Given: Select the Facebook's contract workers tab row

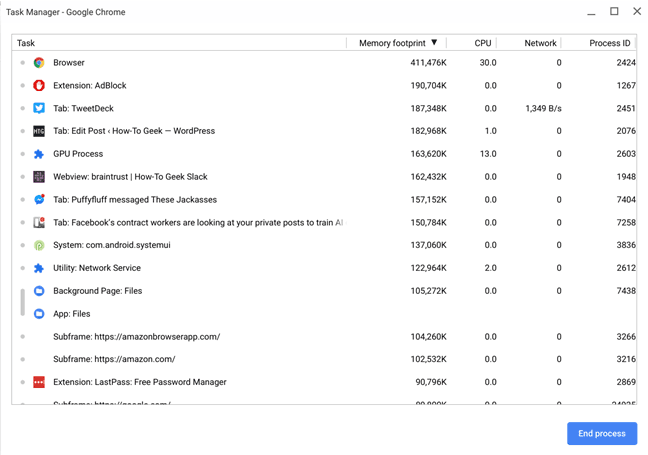Looking at the screenshot, I should (324, 222).
